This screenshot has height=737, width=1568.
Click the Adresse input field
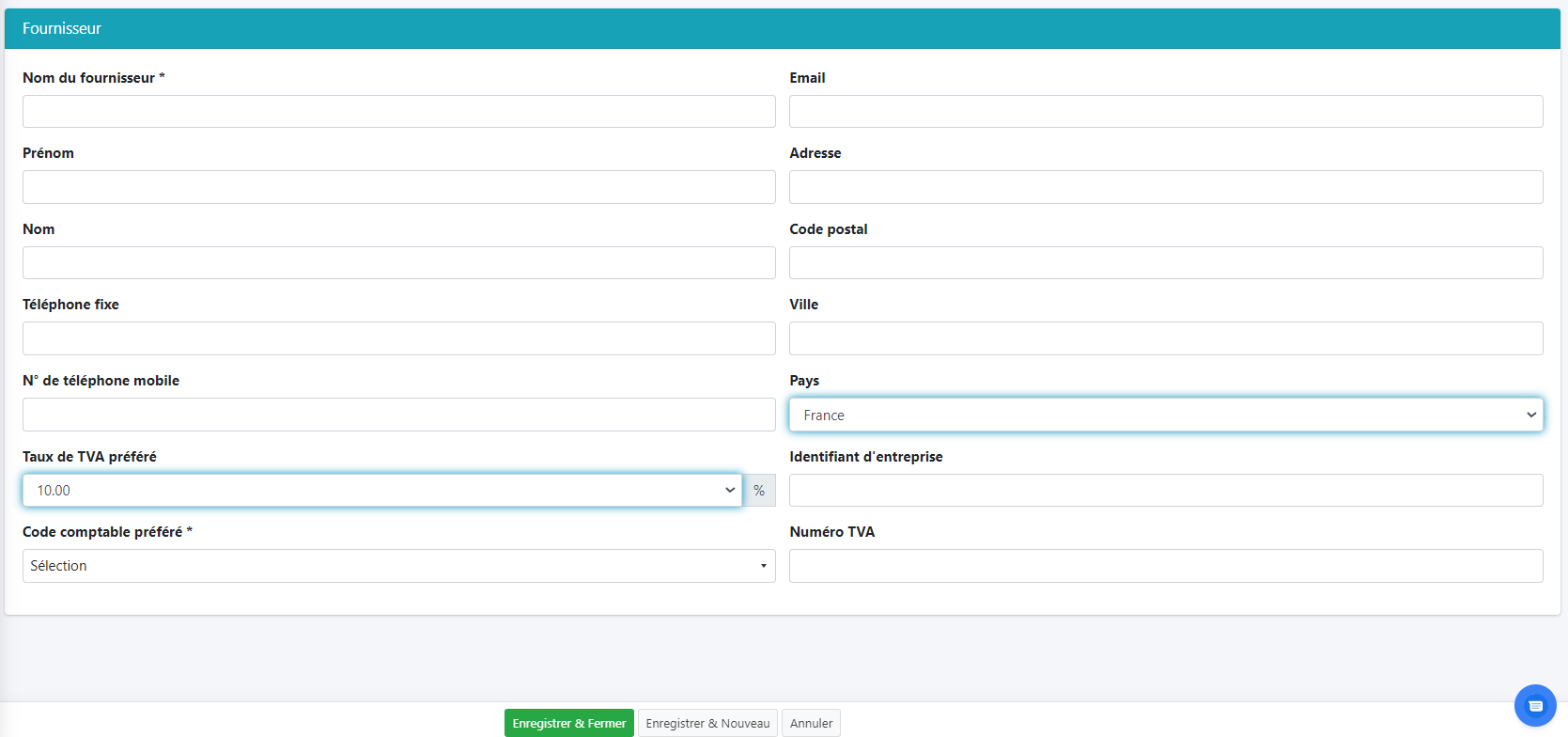1165,187
